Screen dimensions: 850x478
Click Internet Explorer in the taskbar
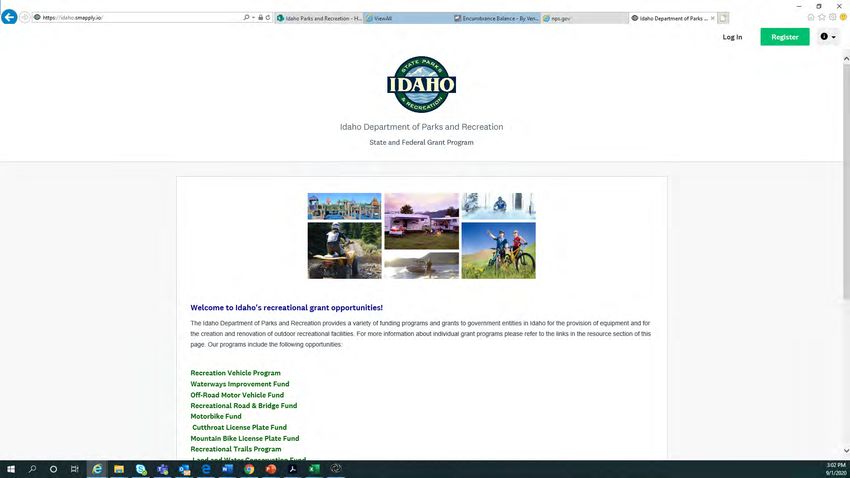(x=97, y=469)
